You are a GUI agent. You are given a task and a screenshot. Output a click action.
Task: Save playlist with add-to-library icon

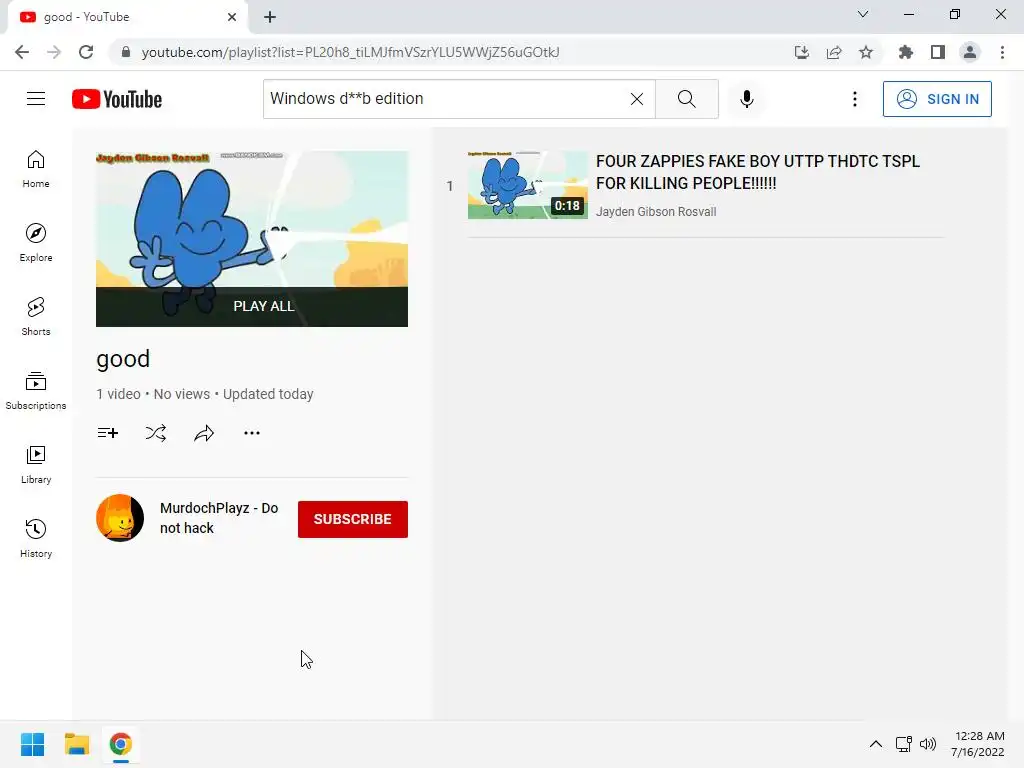pos(108,432)
